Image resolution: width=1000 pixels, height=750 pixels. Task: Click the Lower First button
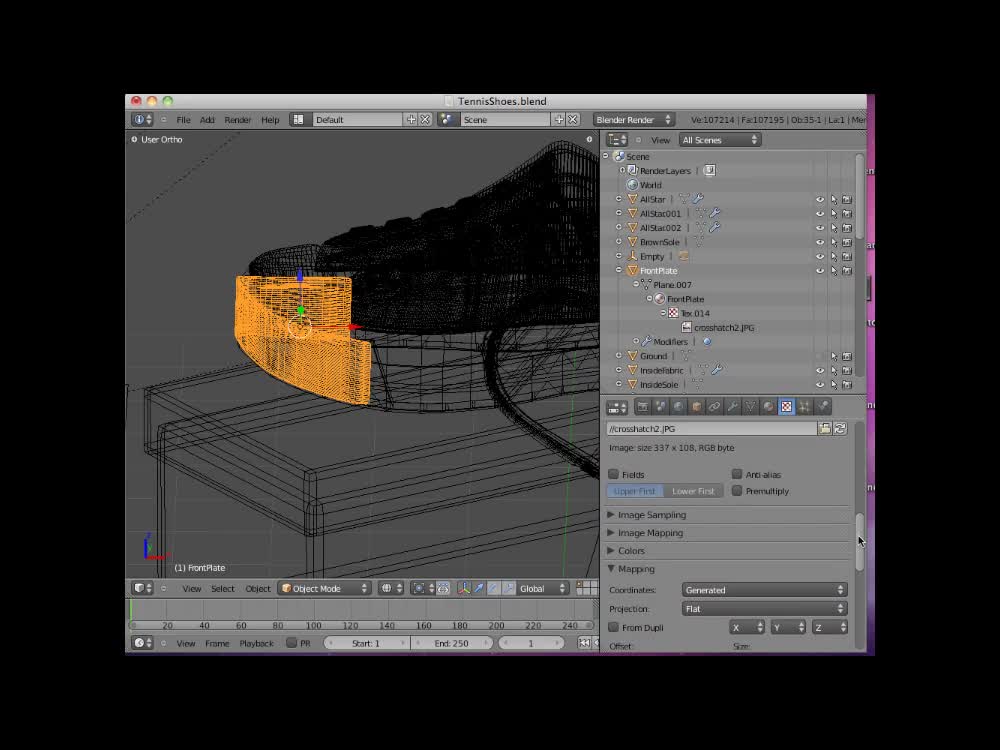[694, 491]
